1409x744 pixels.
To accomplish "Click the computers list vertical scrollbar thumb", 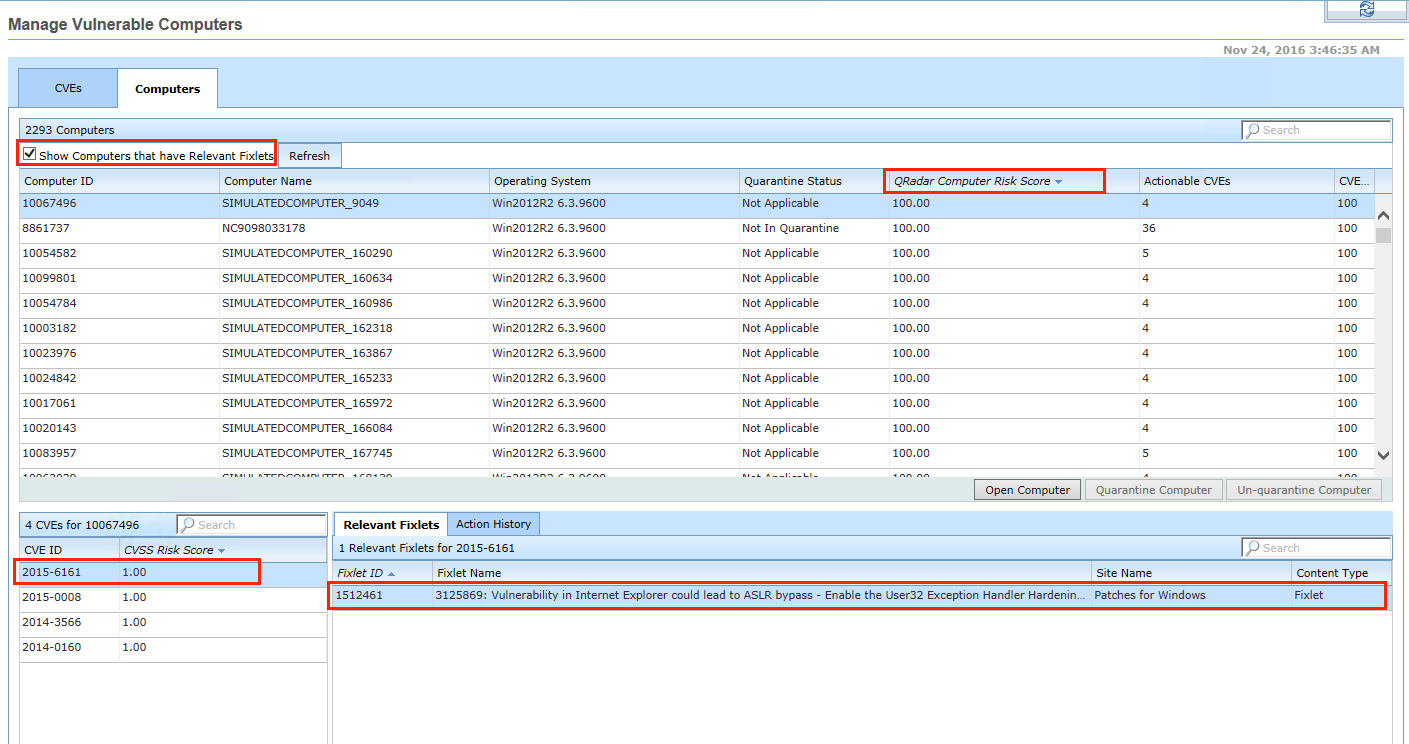I will coord(1383,235).
